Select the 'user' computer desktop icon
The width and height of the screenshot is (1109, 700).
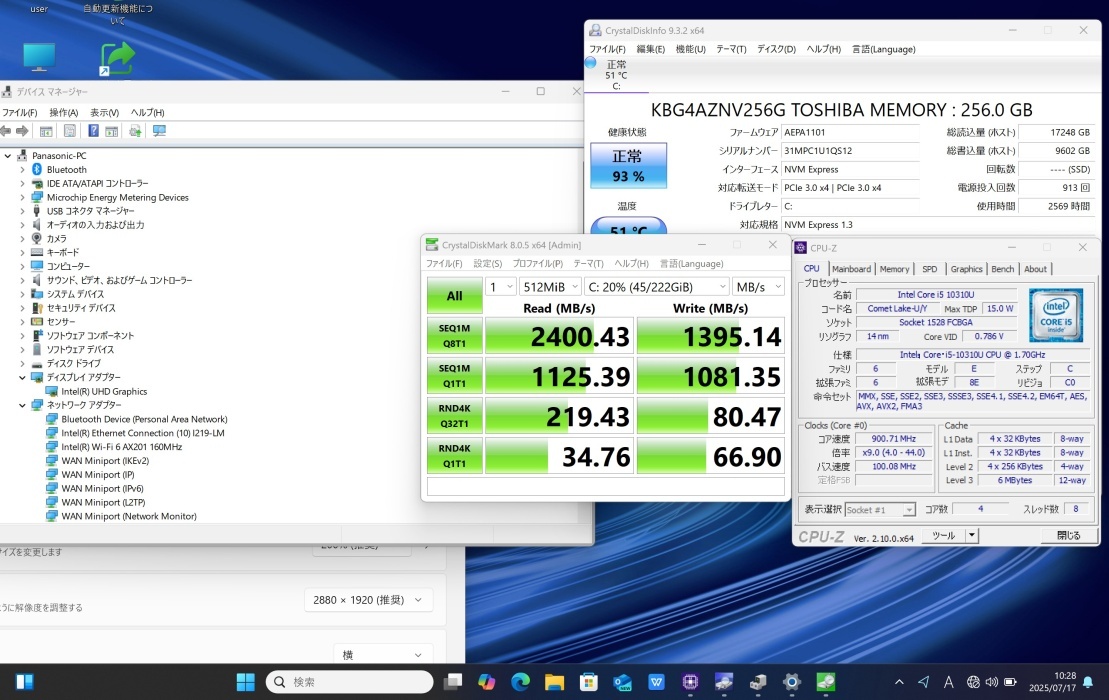pyautogui.click(x=39, y=57)
